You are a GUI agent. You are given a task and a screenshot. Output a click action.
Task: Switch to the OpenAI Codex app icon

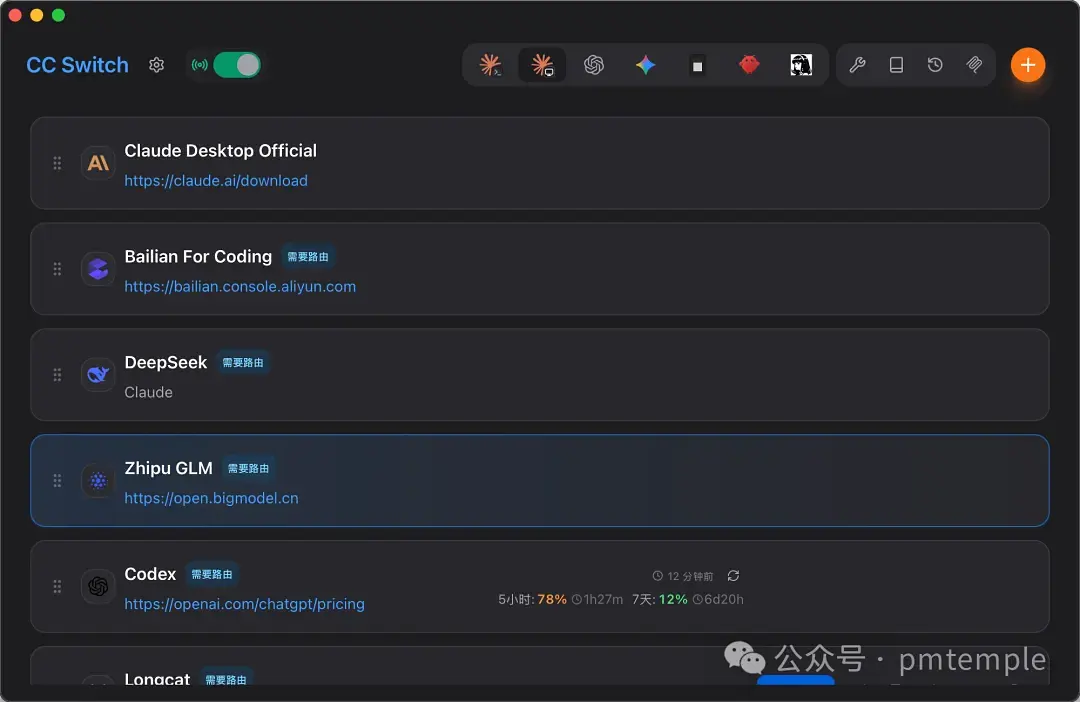594,65
